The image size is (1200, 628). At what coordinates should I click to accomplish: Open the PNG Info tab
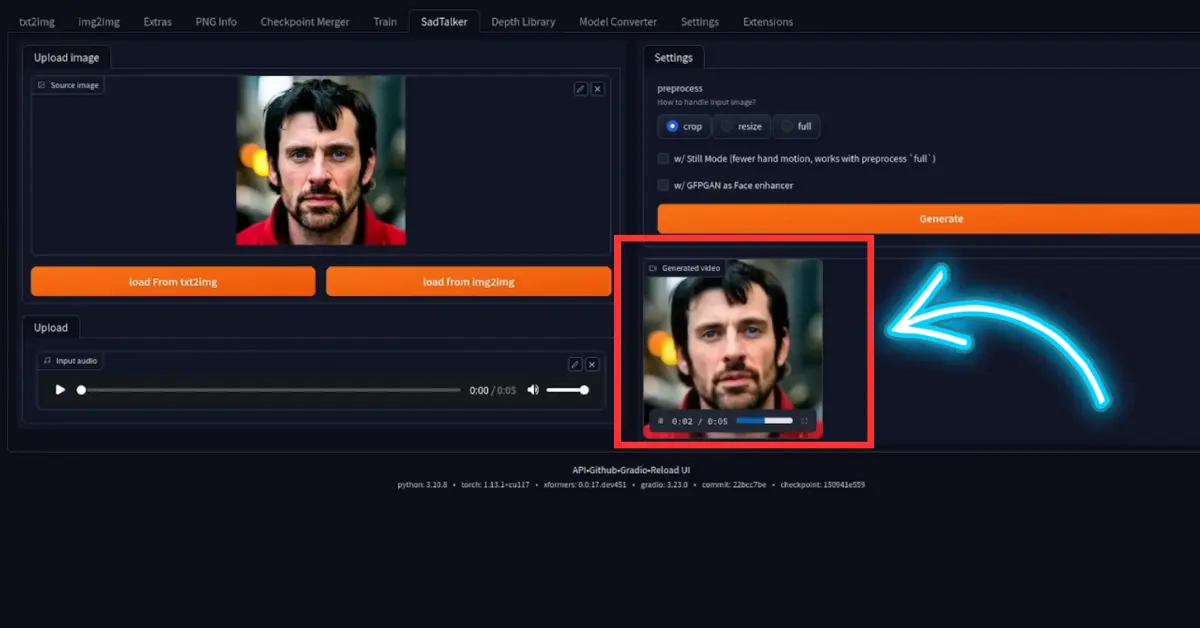coord(216,21)
